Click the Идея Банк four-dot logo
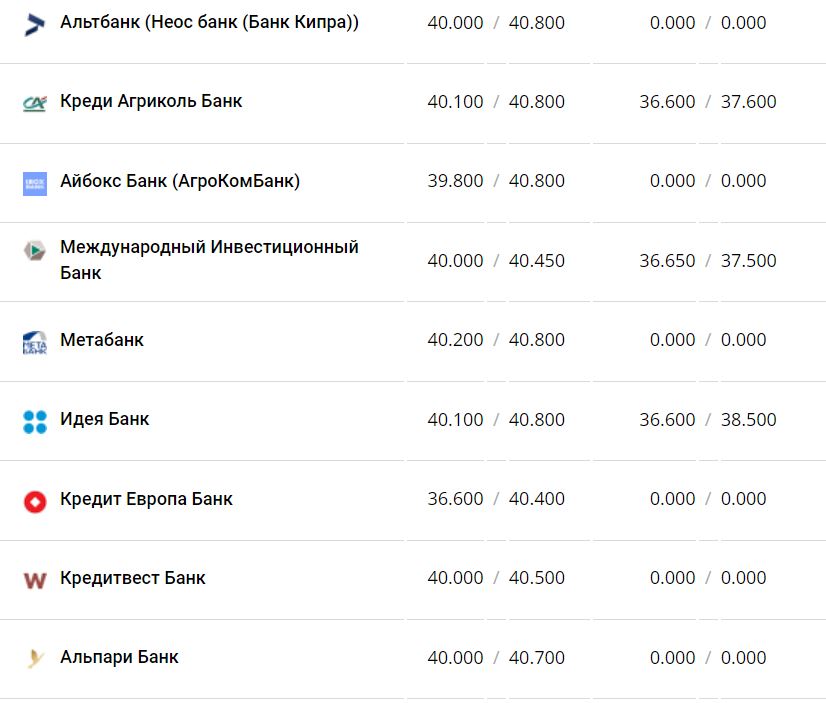This screenshot has height=703, width=826. point(35,421)
